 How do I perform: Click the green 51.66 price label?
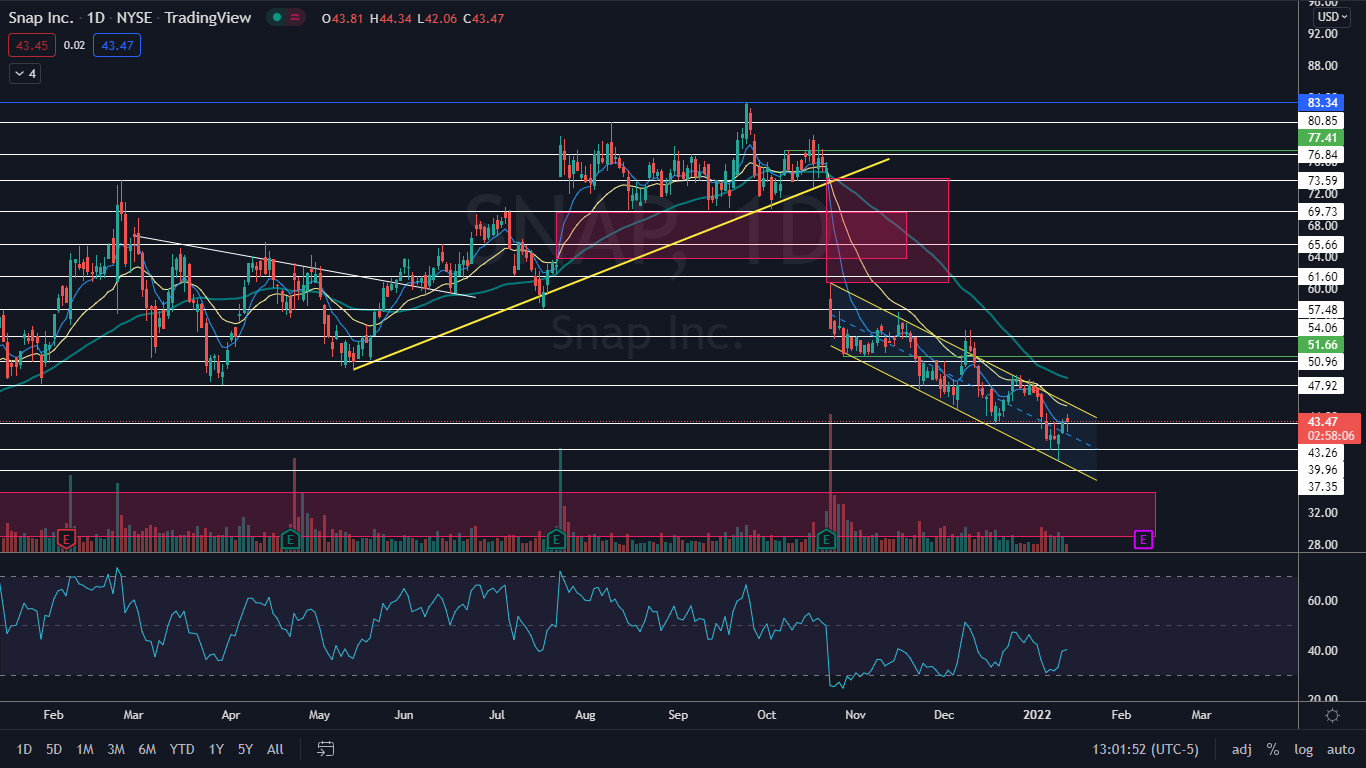point(1322,344)
